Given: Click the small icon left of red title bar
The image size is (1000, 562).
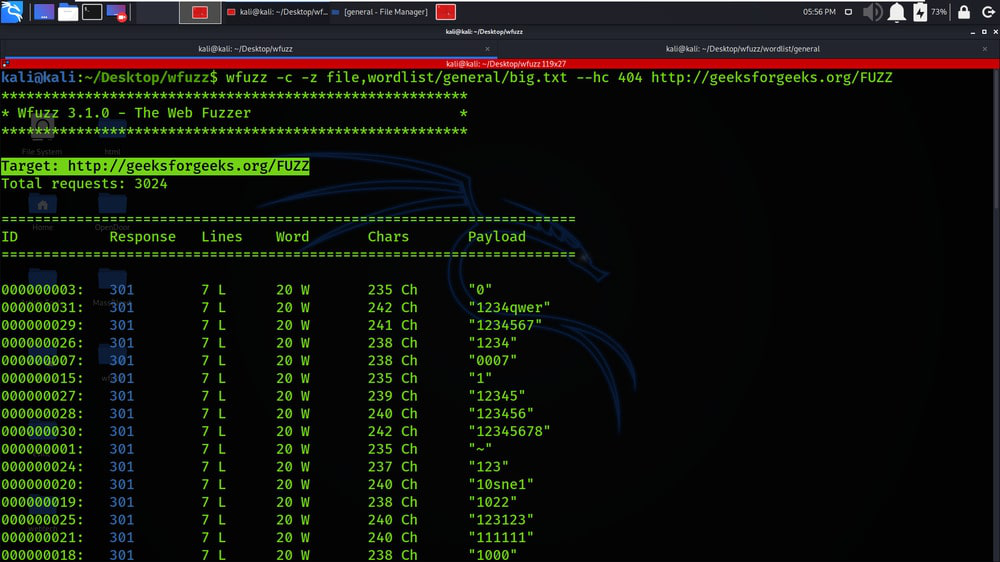Looking at the screenshot, I should tap(6, 64).
